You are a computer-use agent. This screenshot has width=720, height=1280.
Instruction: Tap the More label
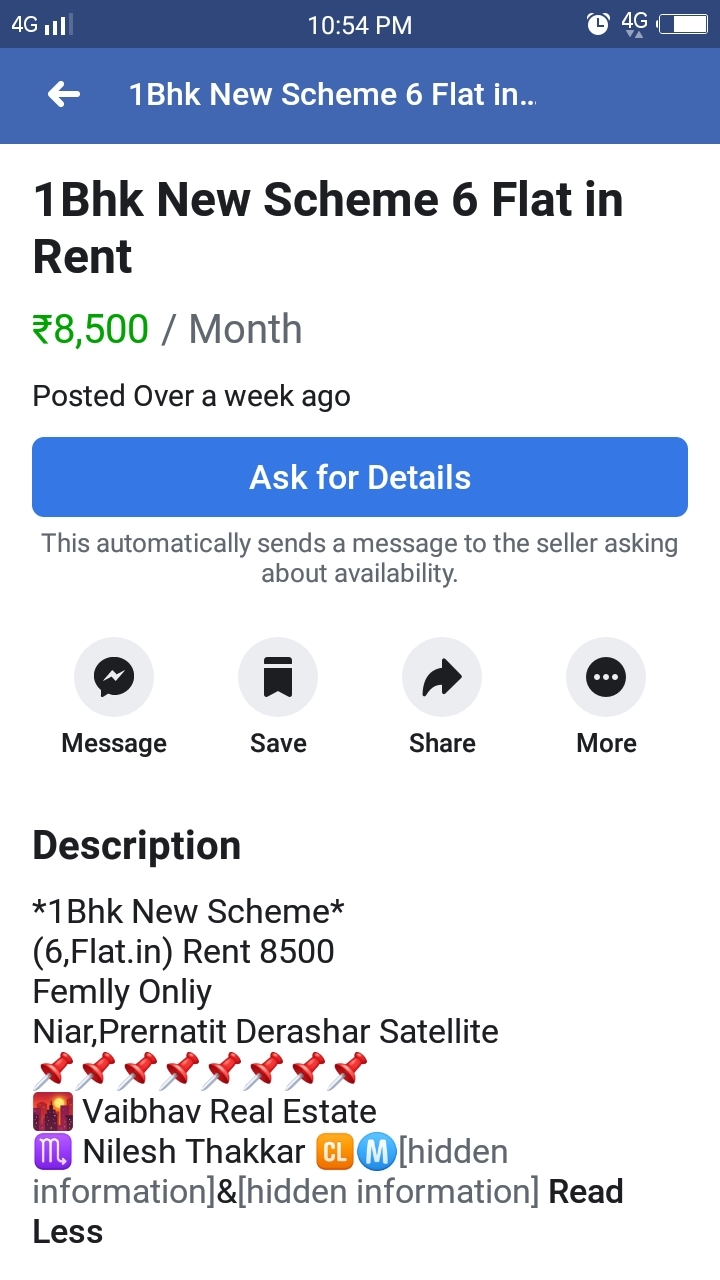click(x=606, y=743)
